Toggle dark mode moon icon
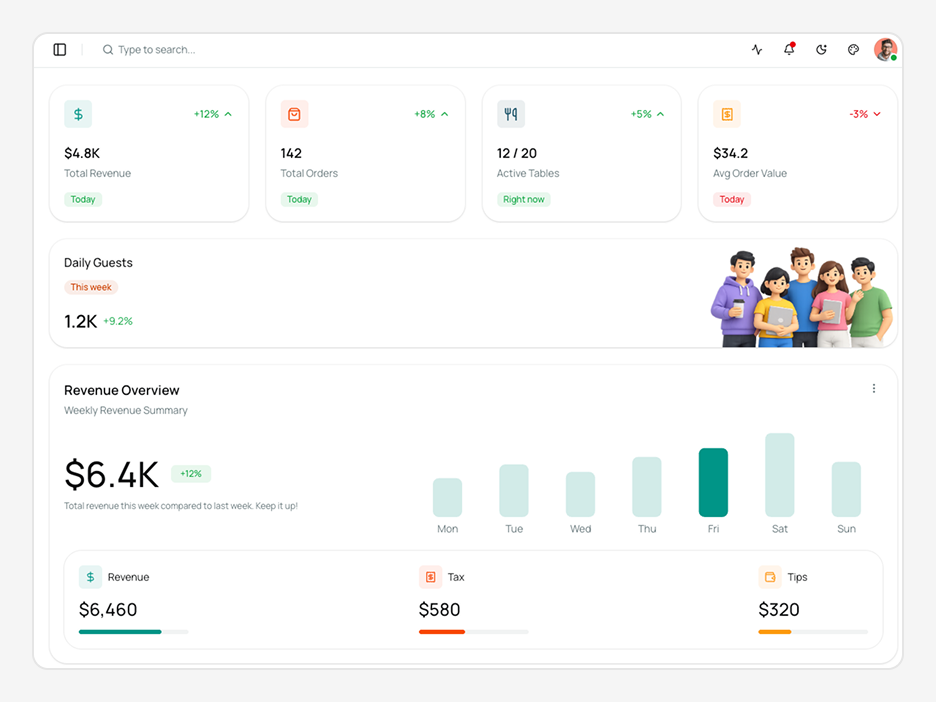This screenshot has height=702, width=936. click(x=821, y=50)
